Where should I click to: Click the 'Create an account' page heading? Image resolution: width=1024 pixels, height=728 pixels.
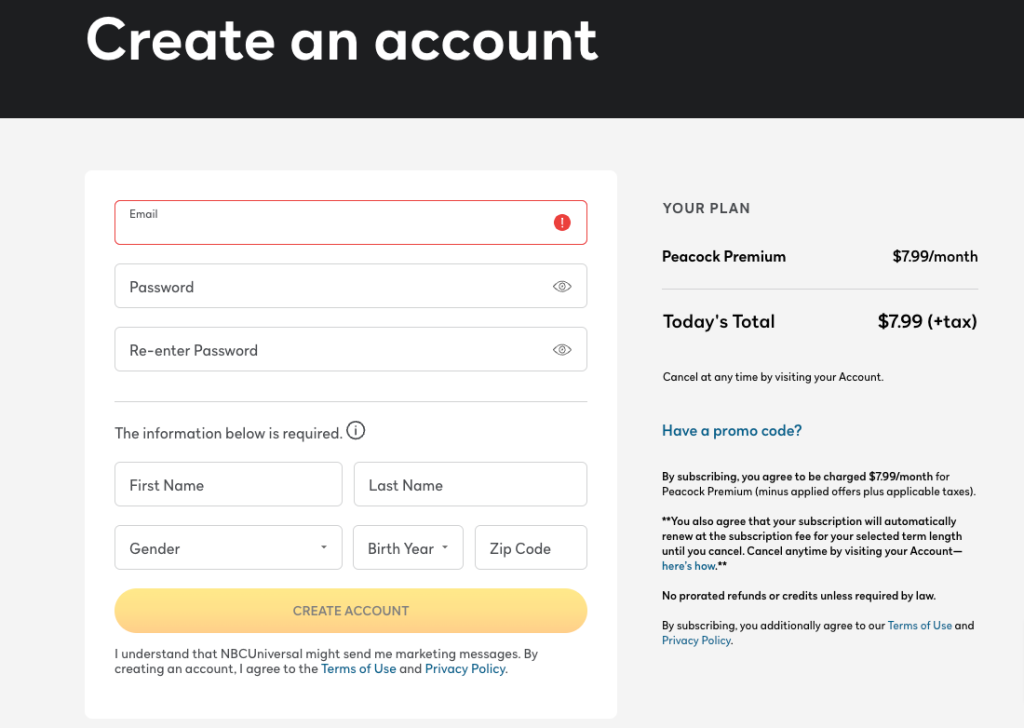342,40
